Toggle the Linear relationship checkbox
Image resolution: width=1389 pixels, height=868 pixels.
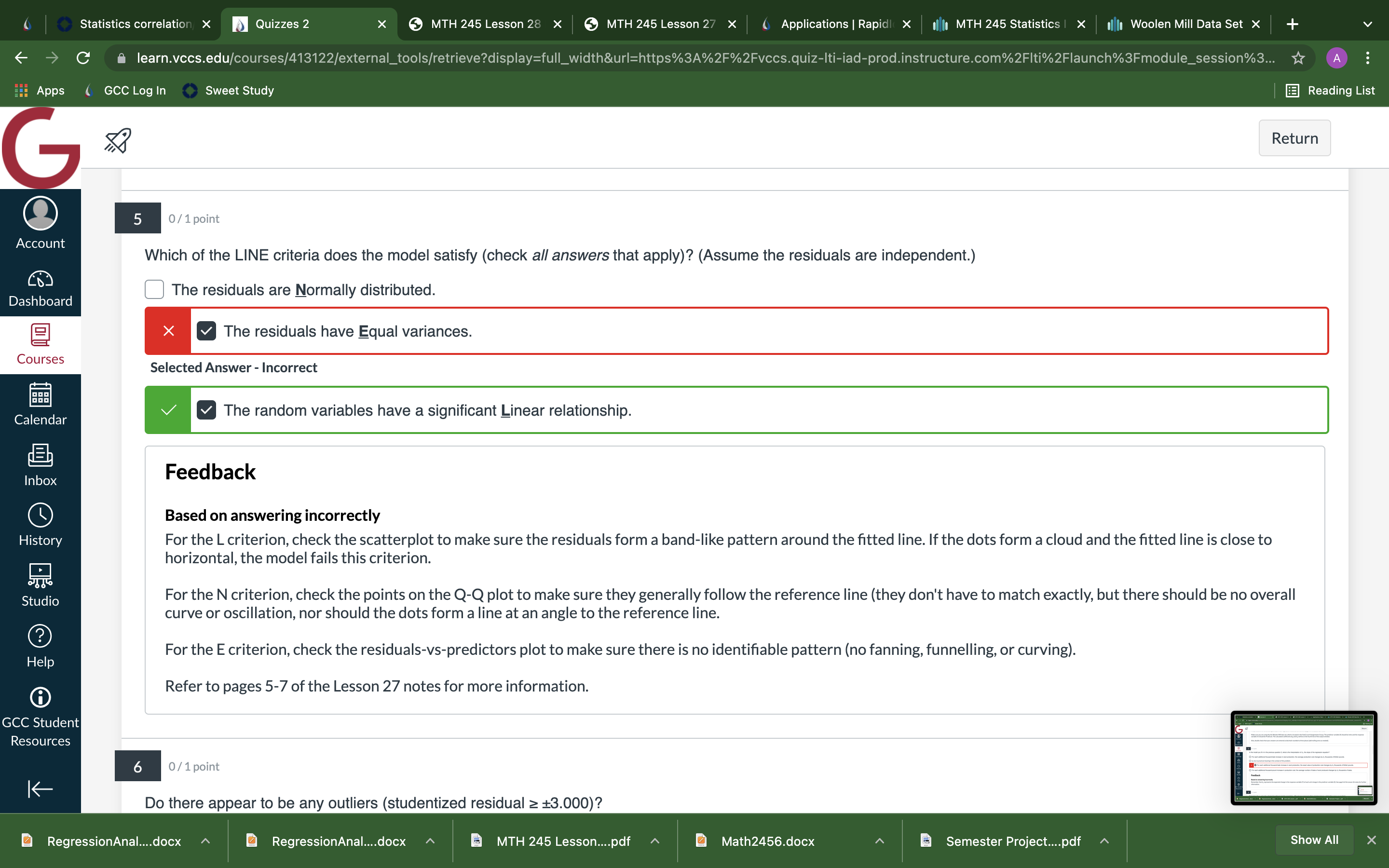click(206, 410)
